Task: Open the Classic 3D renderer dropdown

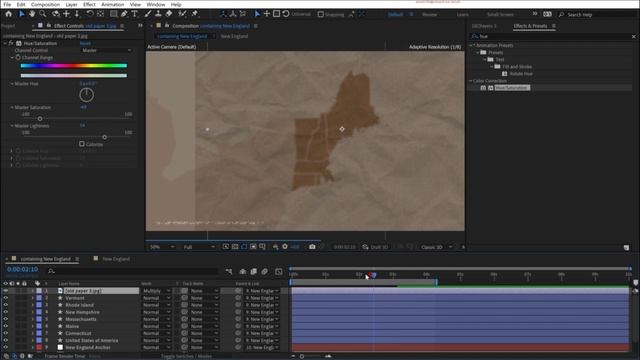Action: tap(436, 247)
